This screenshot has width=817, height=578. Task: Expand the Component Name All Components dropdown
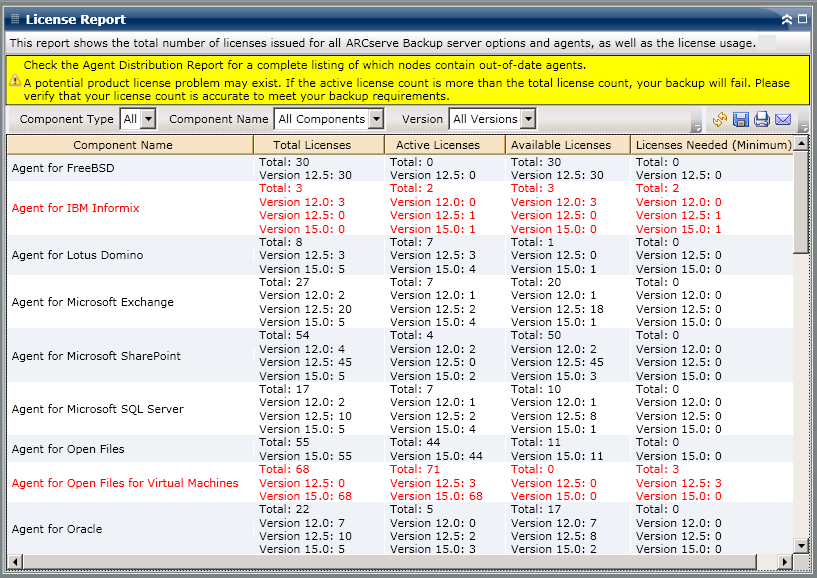329,119
